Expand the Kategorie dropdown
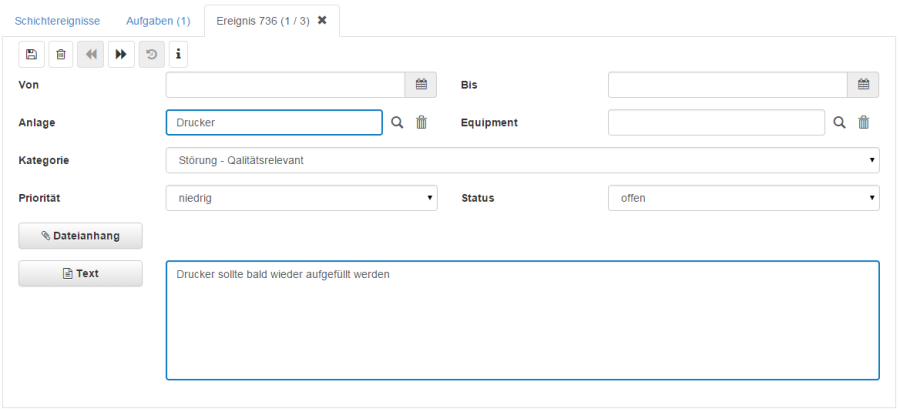900x412 pixels. 522,160
